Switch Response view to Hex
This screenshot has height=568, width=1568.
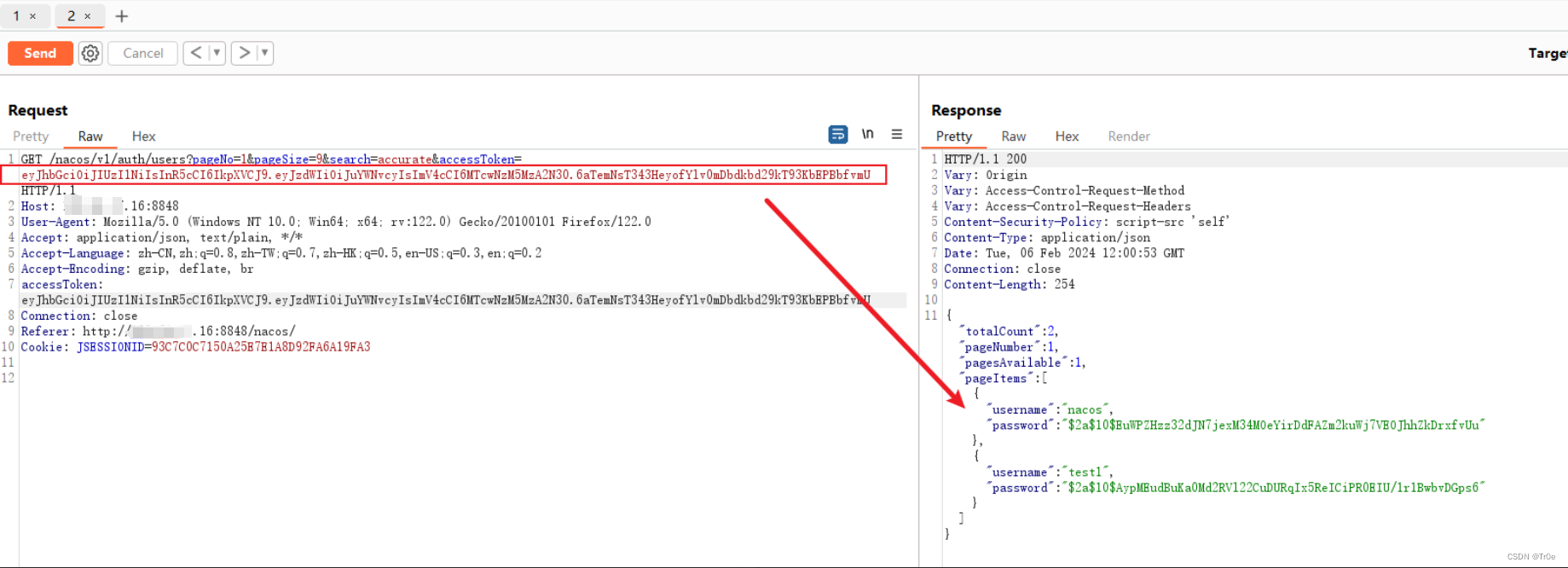click(x=1068, y=136)
